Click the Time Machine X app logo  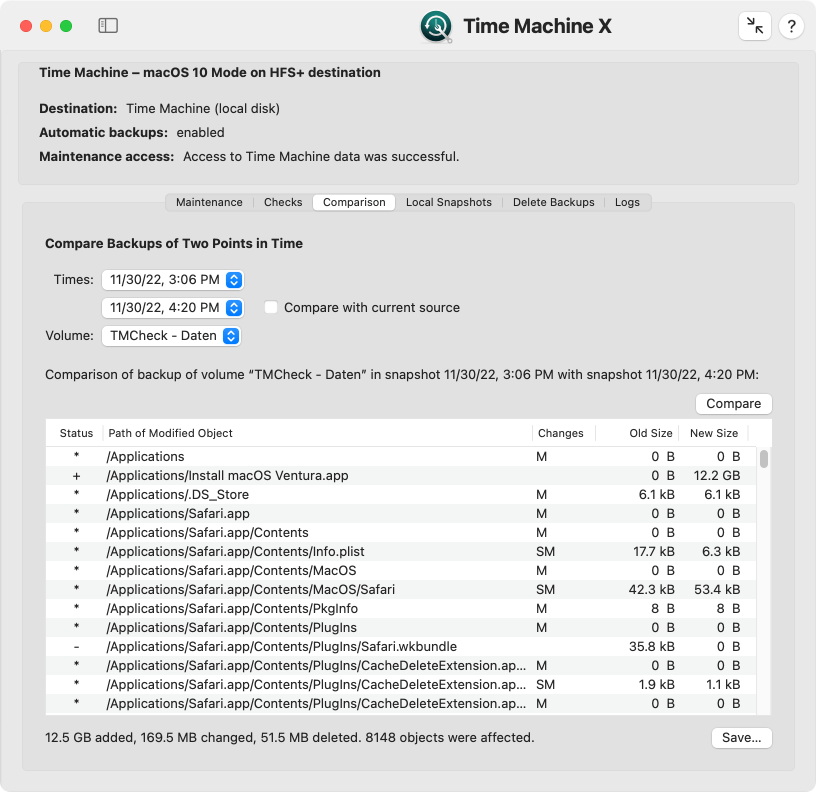(x=436, y=26)
